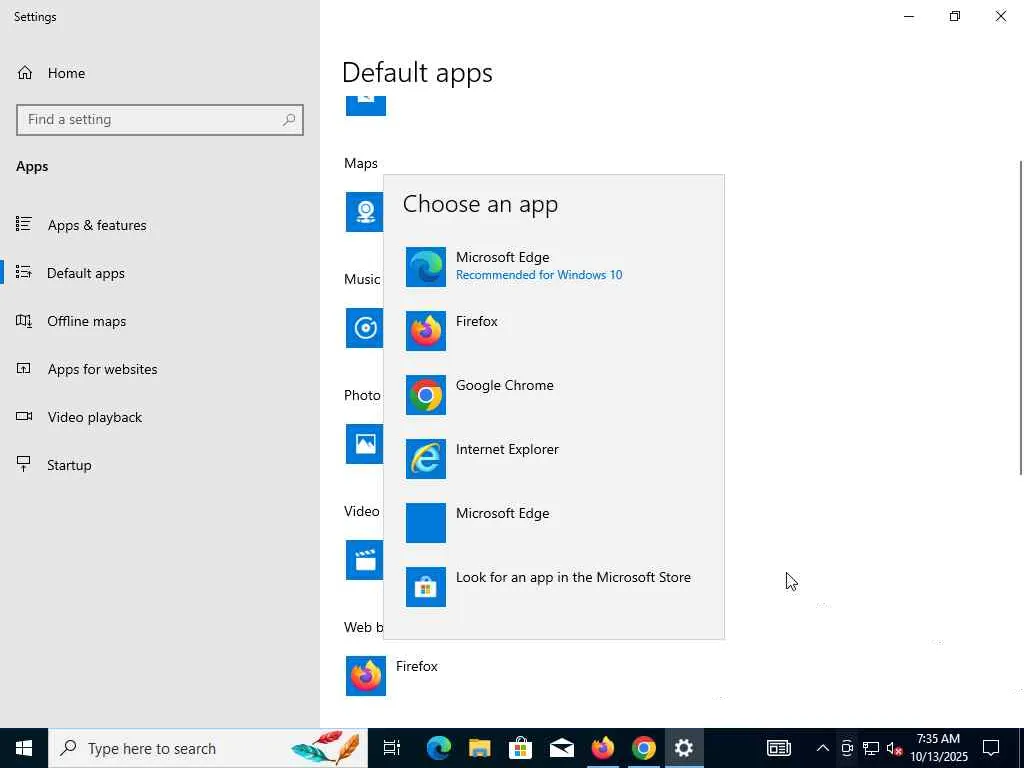Open the clock showing 7:35 AM
1024x768 pixels.
[938, 748]
